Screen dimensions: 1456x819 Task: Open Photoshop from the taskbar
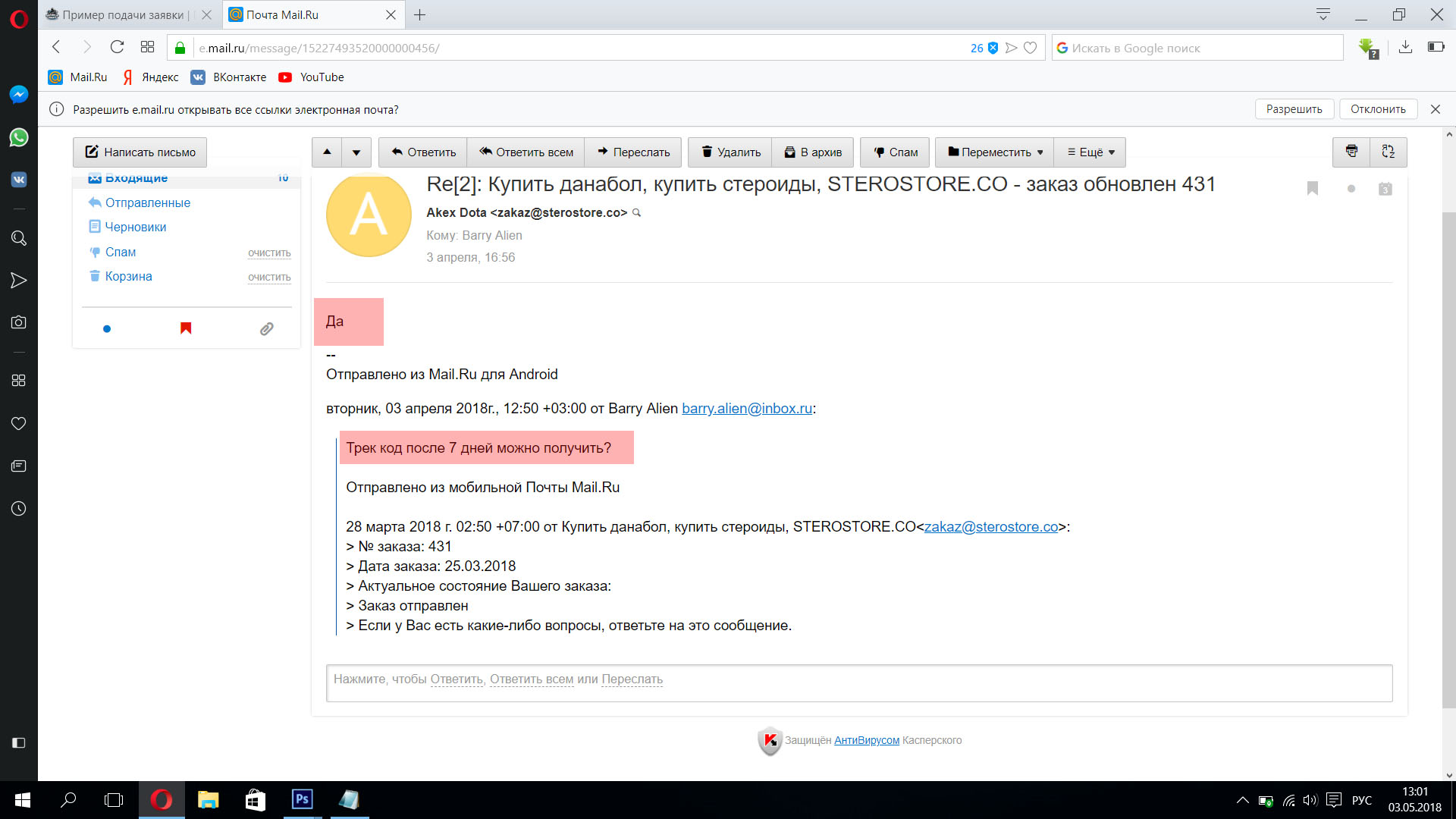click(302, 799)
